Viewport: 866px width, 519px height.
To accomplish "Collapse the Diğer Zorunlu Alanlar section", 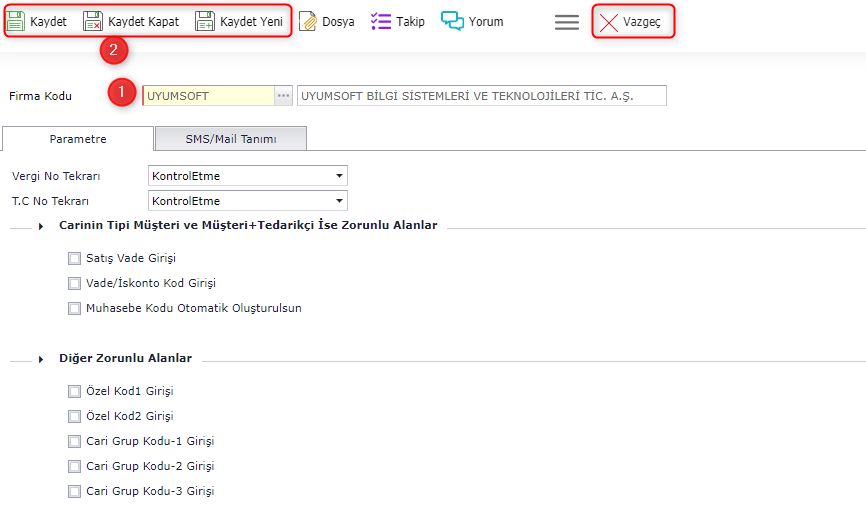I will 41,359.
